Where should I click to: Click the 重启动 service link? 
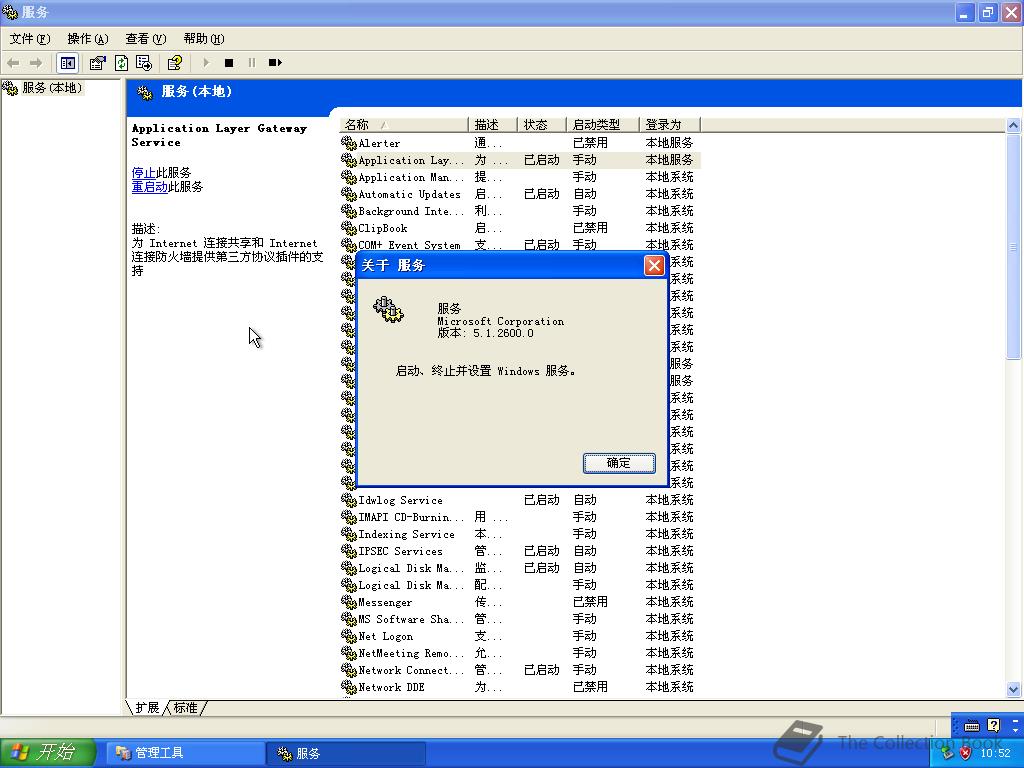(x=150, y=187)
